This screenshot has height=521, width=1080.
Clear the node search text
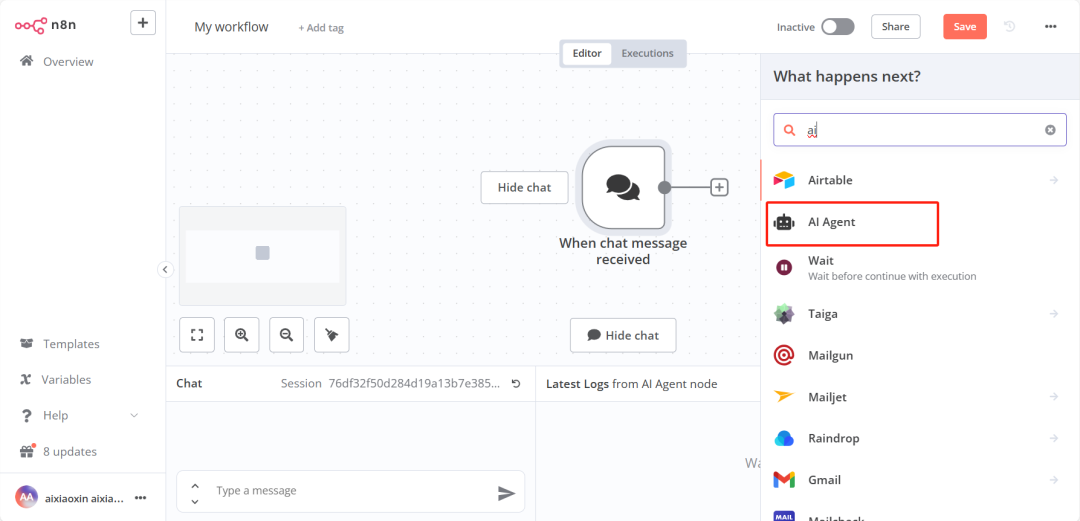click(1050, 130)
